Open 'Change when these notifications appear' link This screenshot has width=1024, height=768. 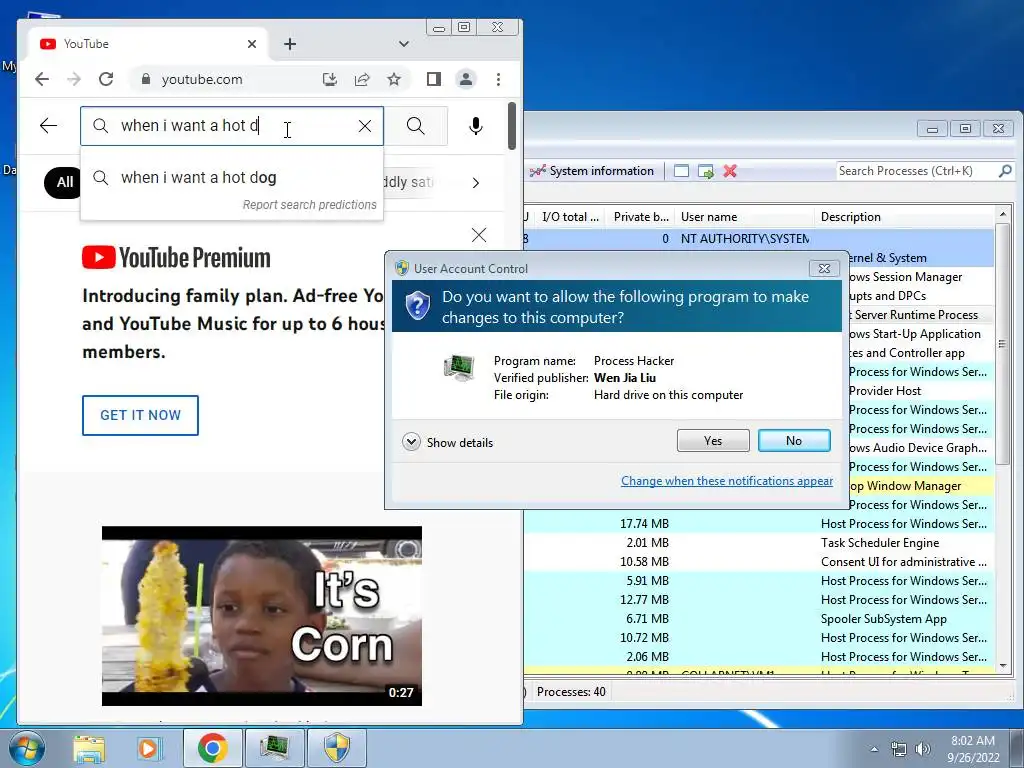pos(727,481)
